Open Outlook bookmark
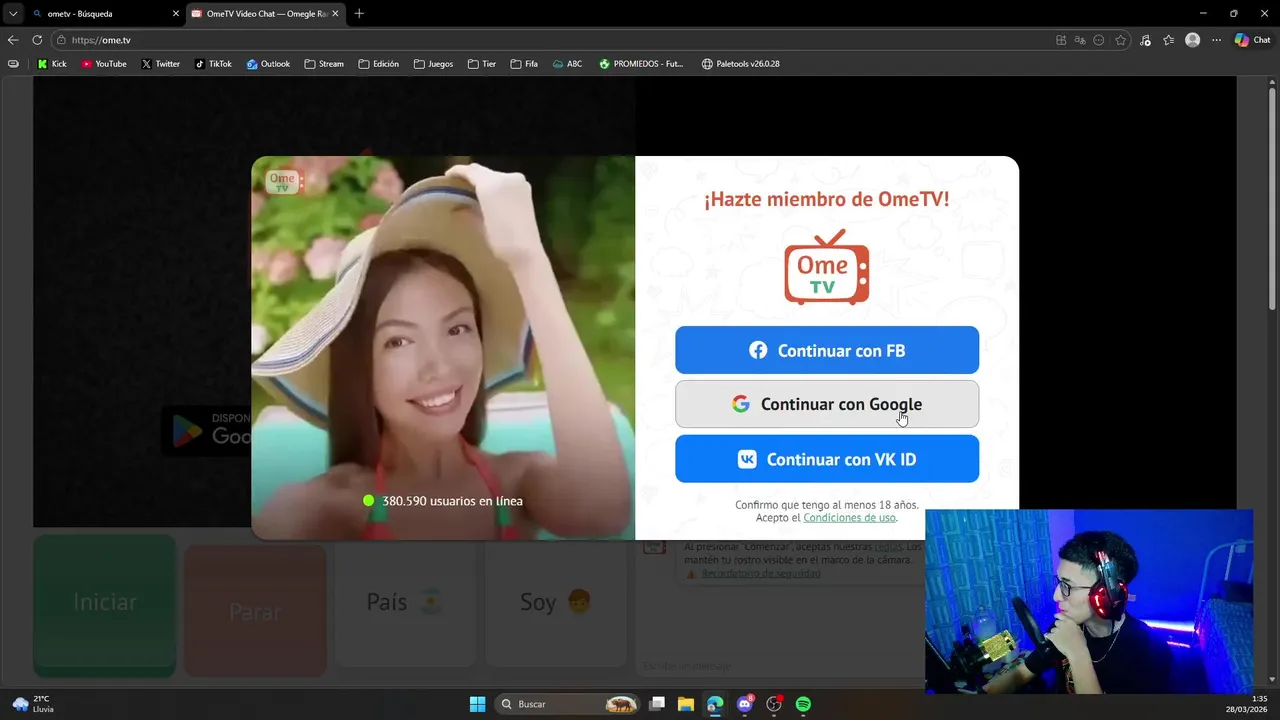This screenshot has height=720, width=1280. [x=268, y=64]
